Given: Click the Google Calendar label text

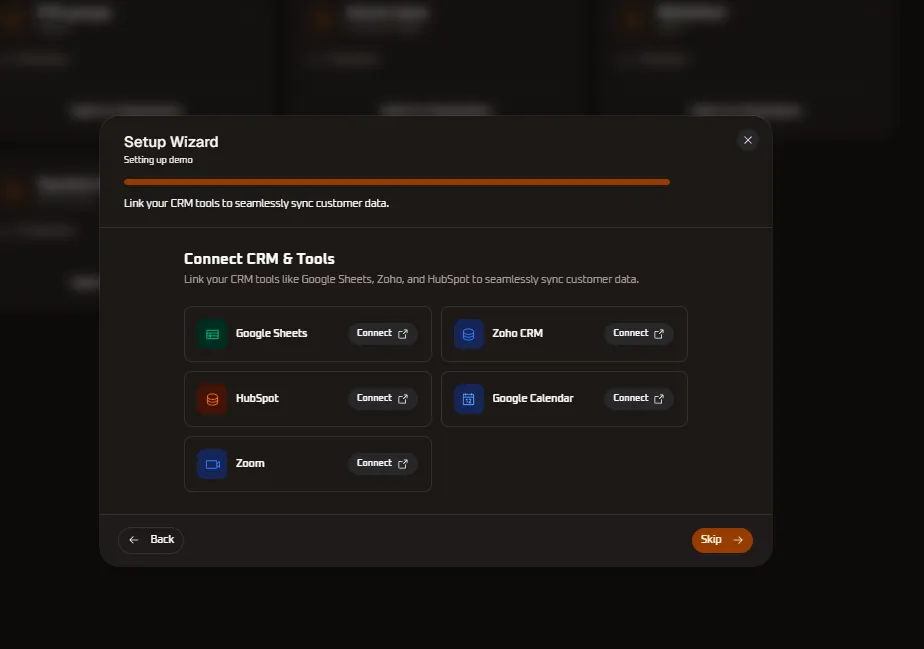Looking at the screenshot, I should tap(533, 398).
